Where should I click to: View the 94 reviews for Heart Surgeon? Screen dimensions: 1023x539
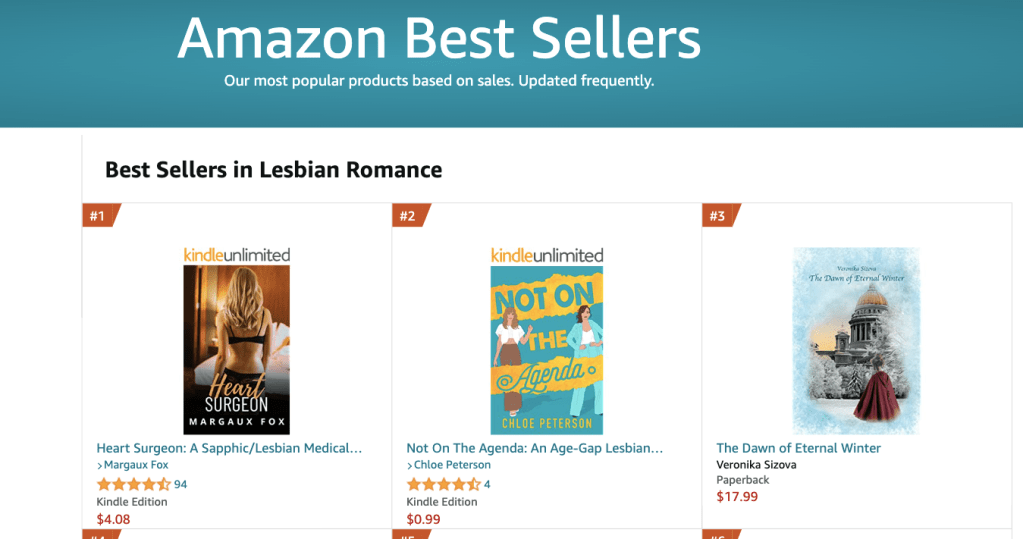click(181, 484)
